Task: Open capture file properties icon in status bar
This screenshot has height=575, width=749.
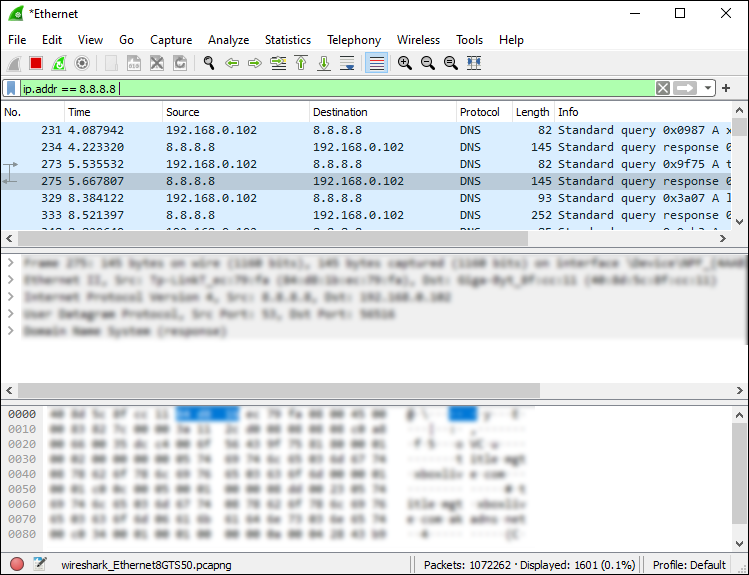Action: pos(40,564)
